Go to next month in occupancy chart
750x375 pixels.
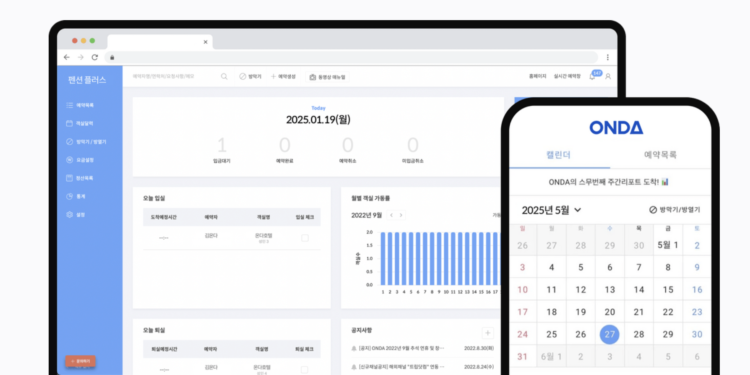401,215
